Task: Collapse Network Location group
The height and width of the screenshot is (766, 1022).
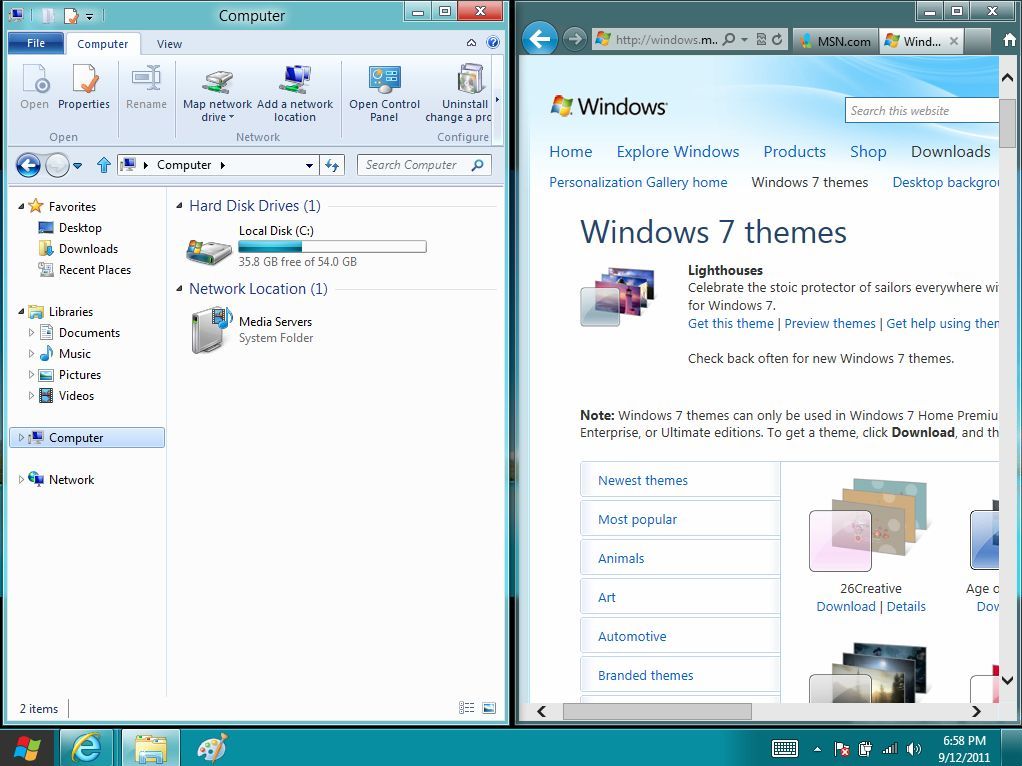Action: pos(179,288)
